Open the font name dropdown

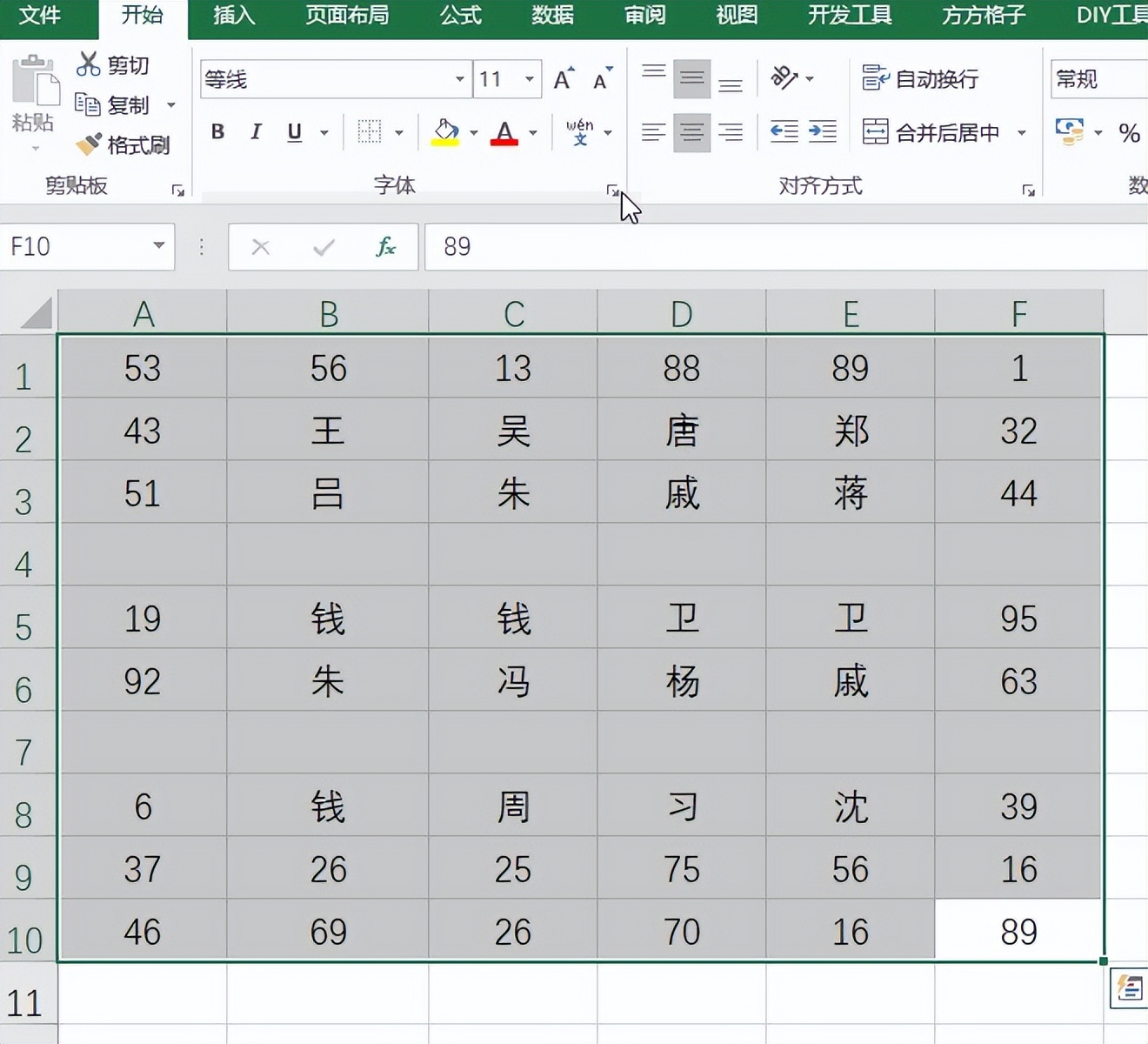point(459,79)
